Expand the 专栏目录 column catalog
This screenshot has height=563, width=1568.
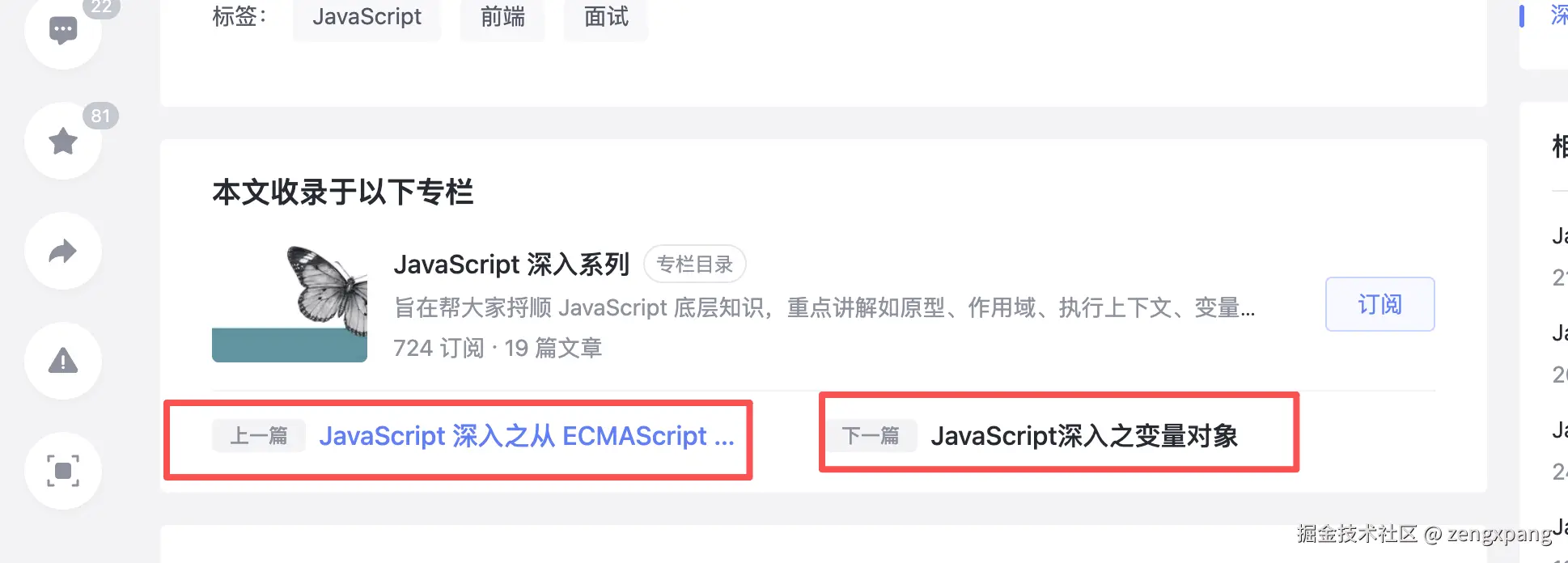tap(694, 265)
